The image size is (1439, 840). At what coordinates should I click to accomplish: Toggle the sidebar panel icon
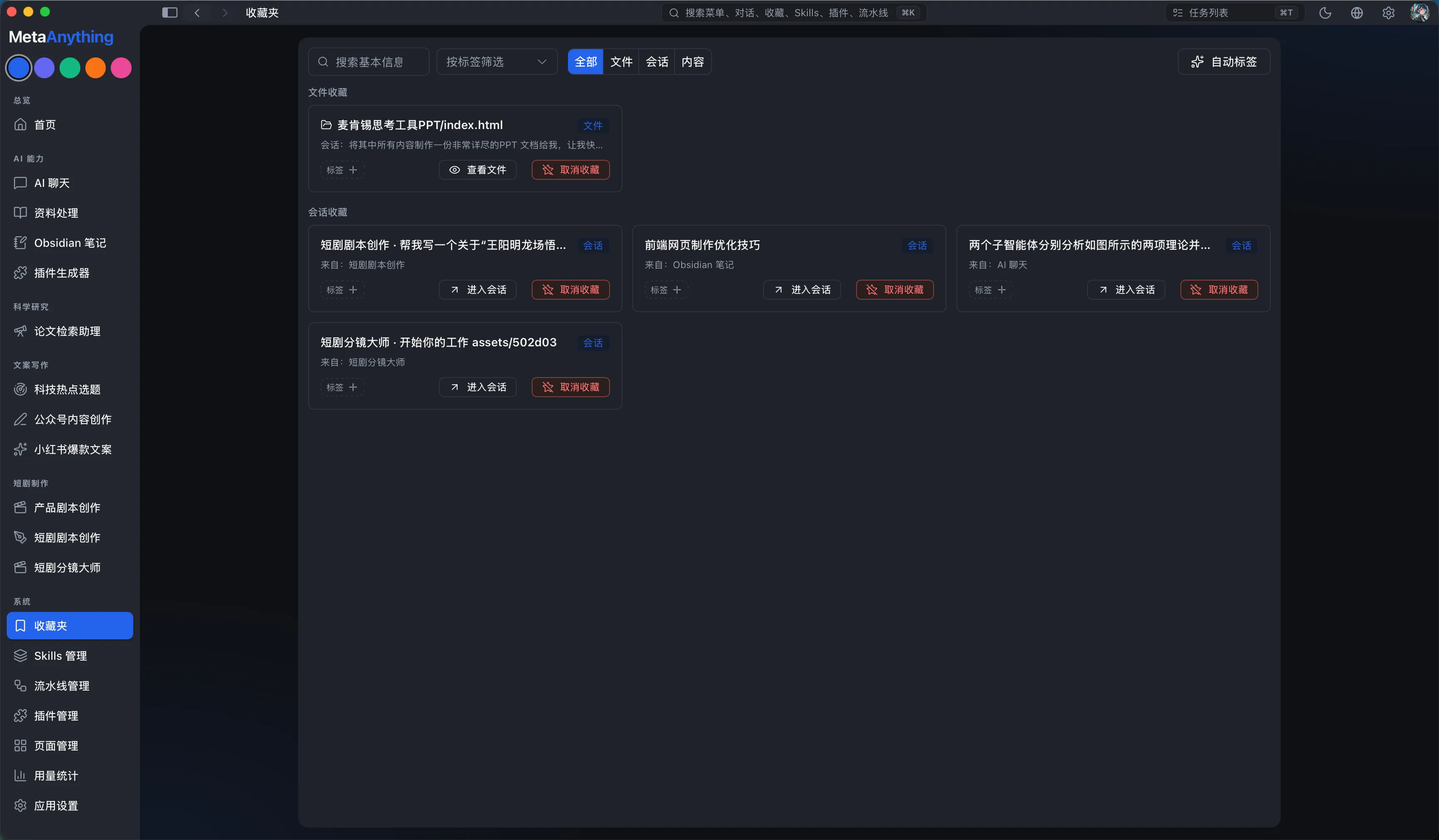(x=169, y=12)
